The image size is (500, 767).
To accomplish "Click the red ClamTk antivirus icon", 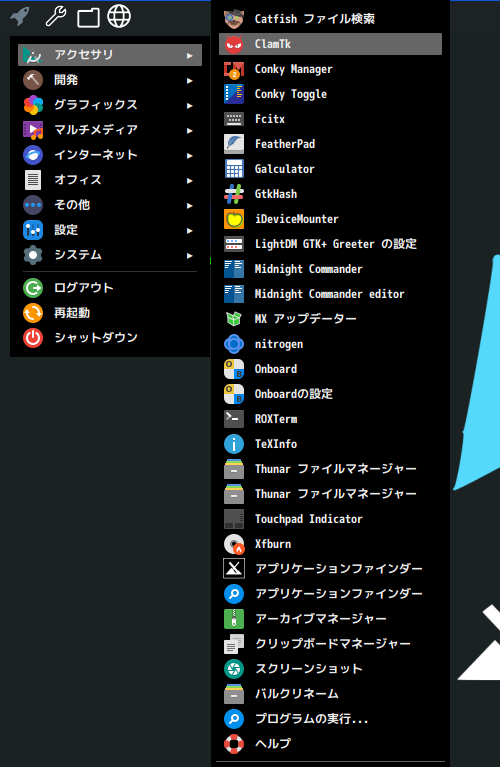I will point(234,44).
